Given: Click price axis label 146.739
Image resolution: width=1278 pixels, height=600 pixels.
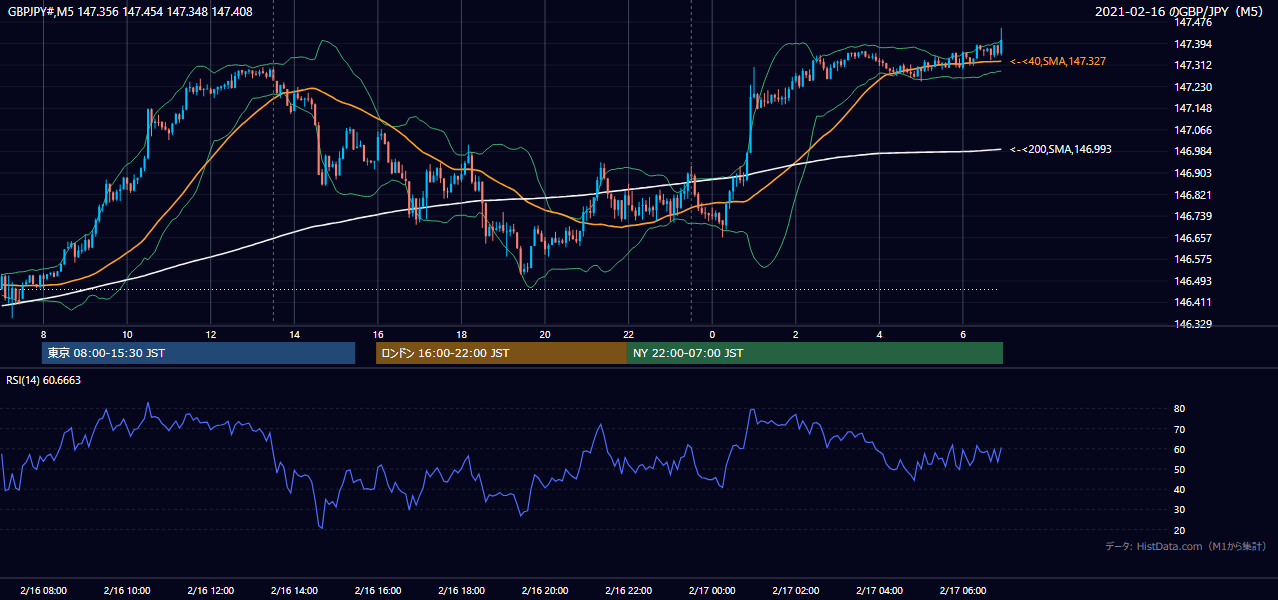Looking at the screenshot, I should [1193, 216].
